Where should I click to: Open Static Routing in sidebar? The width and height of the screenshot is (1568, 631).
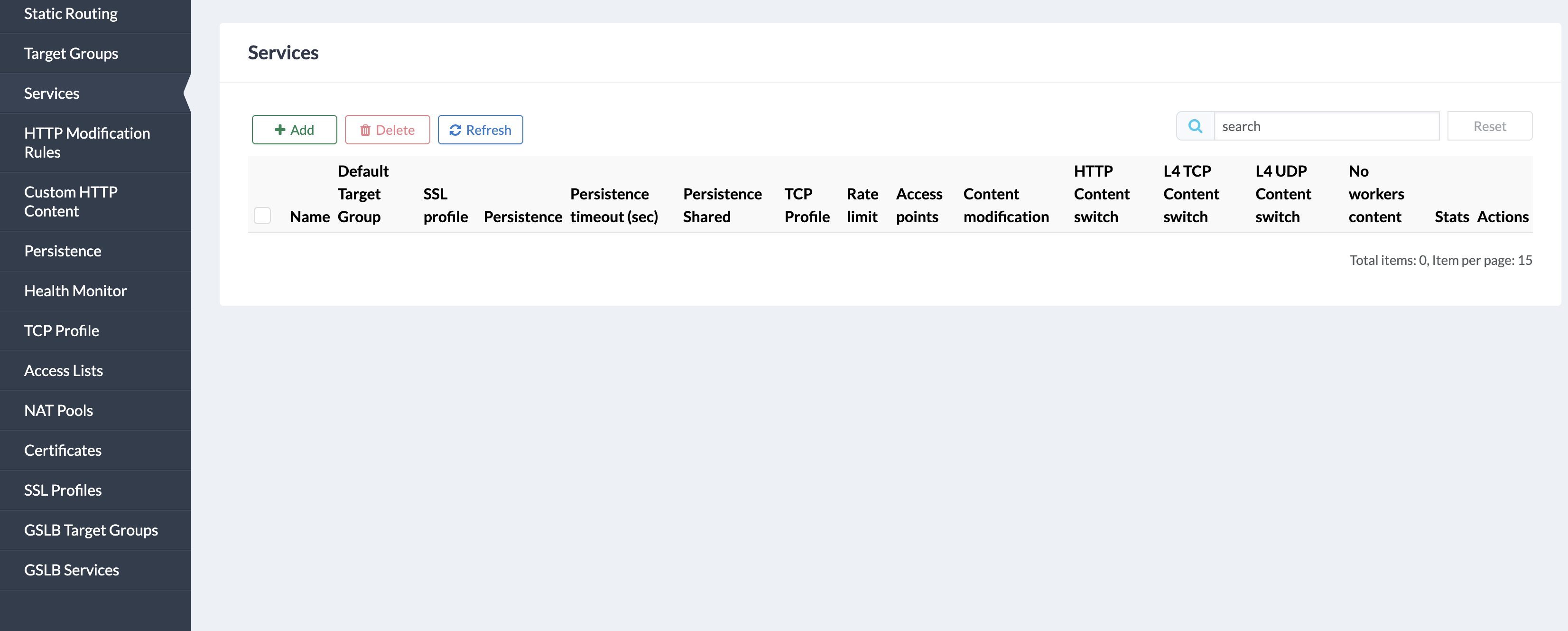71,13
